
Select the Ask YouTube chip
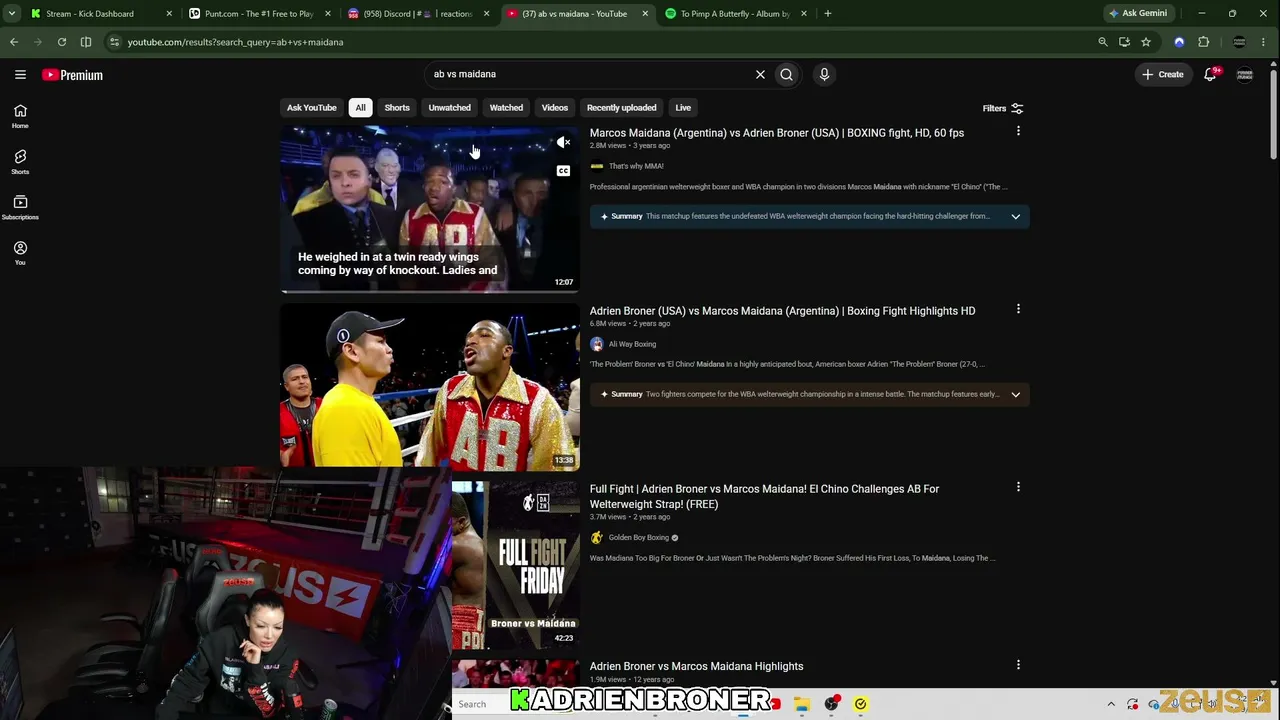coord(312,108)
